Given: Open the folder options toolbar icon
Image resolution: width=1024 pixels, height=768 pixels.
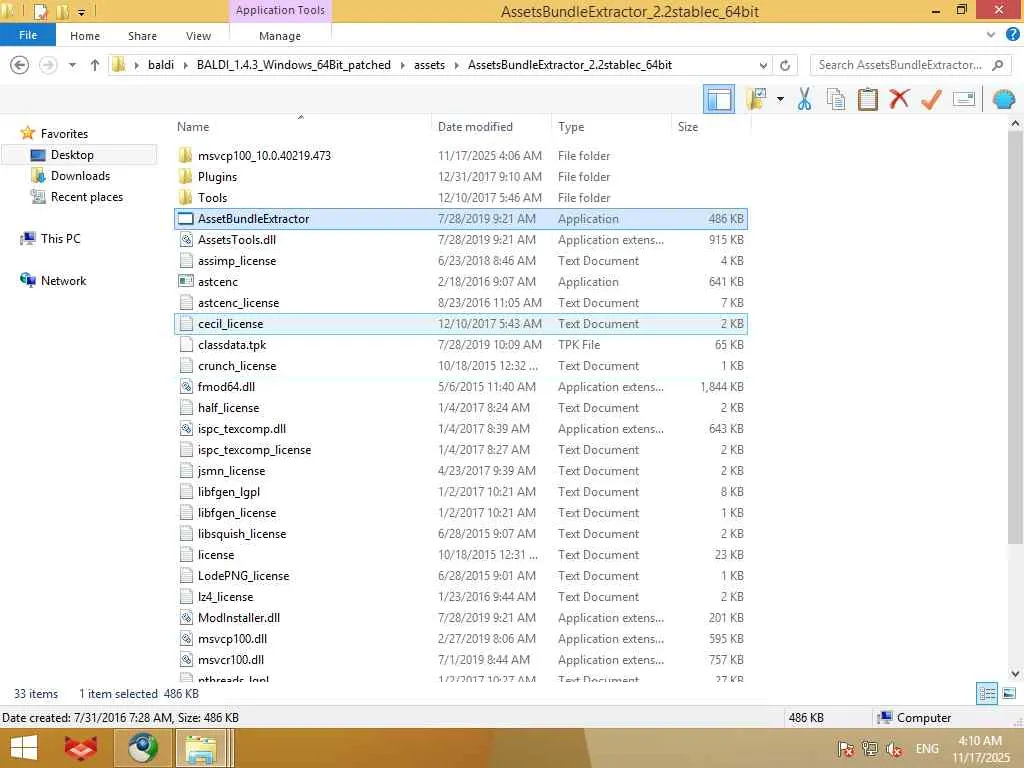Looking at the screenshot, I should point(756,99).
